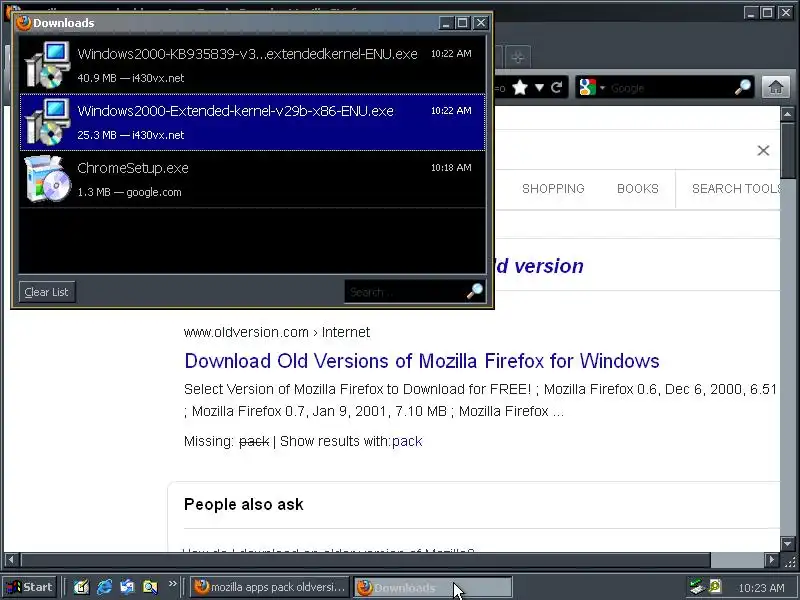The height and width of the screenshot is (600, 800).
Task: Open the Google search engine selector
Action: [592, 88]
